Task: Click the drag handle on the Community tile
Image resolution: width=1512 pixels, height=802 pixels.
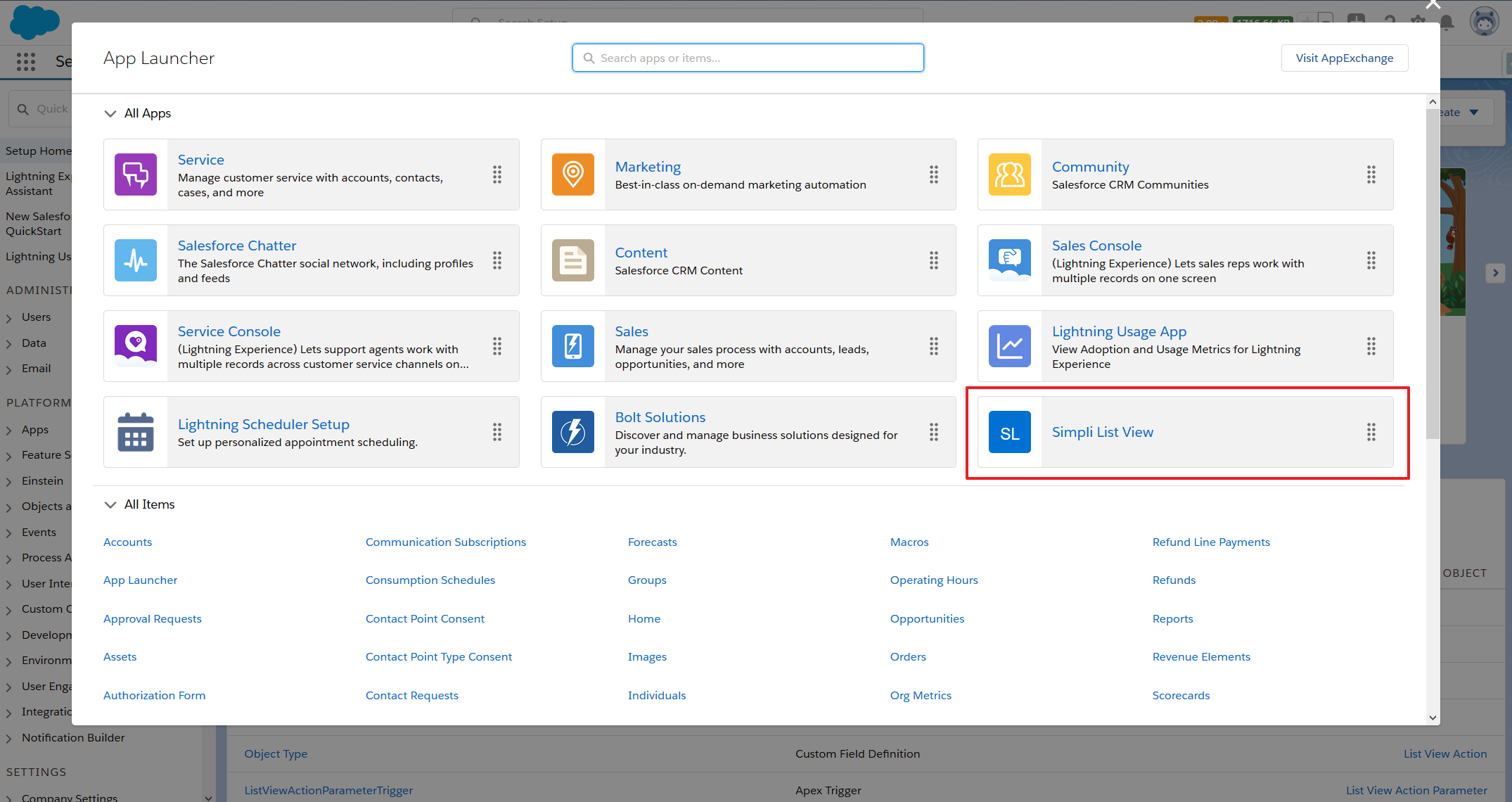Action: click(x=1371, y=174)
